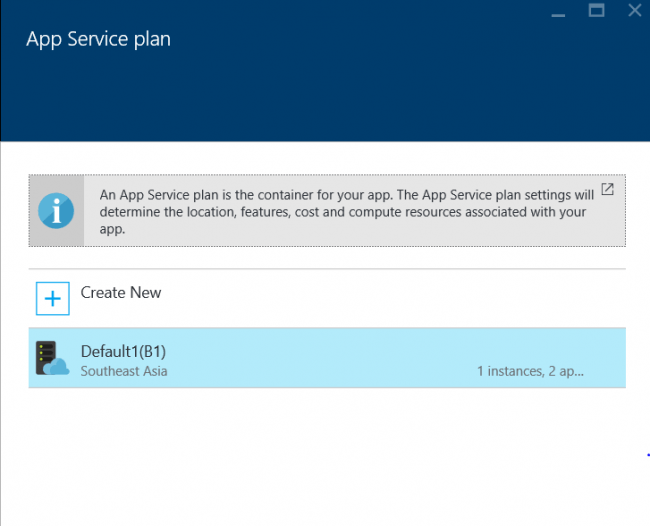Select the highlighted Default1(B1) row middle area
650x526 pixels.
pos(327,358)
